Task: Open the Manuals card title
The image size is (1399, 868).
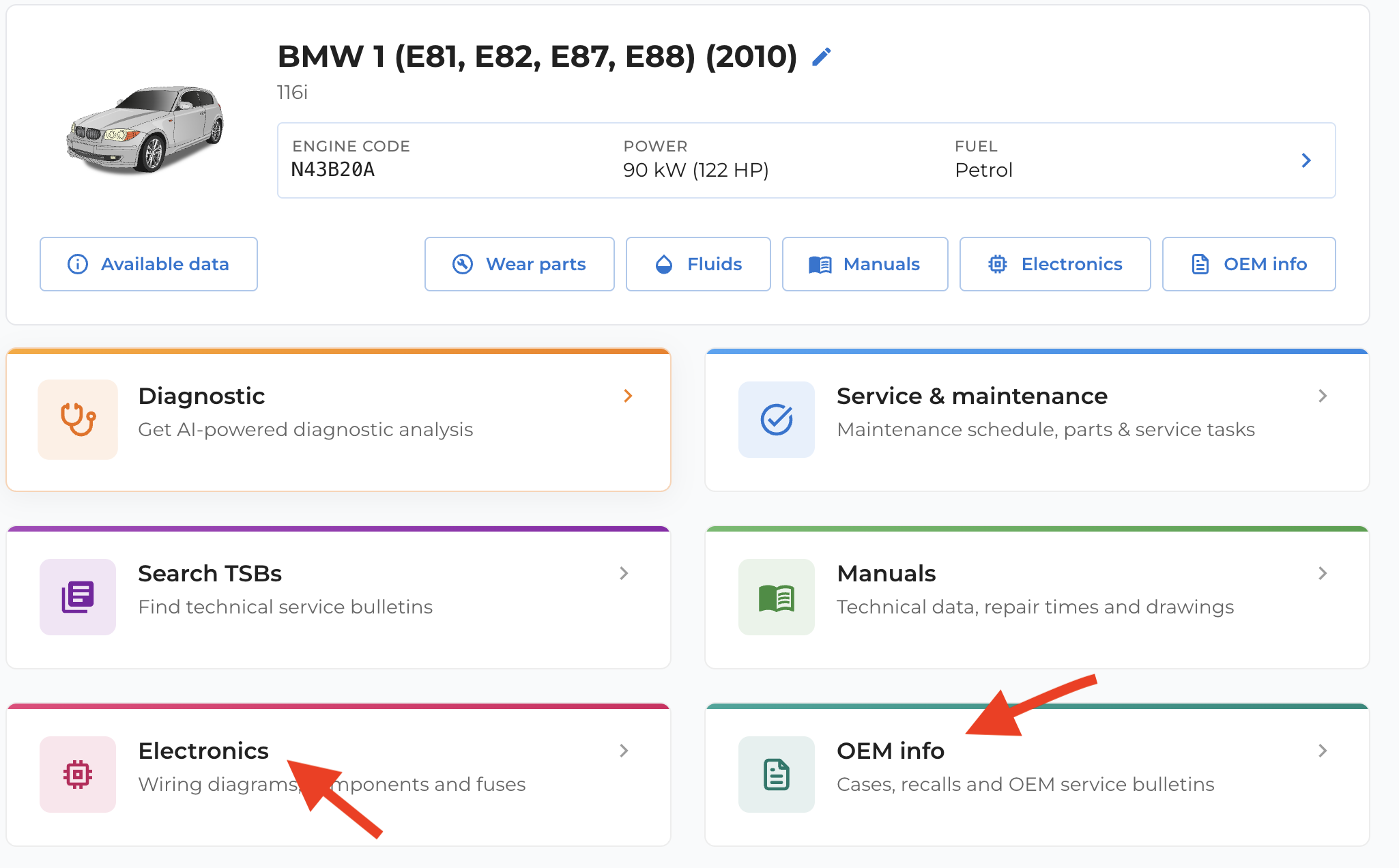Action: tap(886, 573)
